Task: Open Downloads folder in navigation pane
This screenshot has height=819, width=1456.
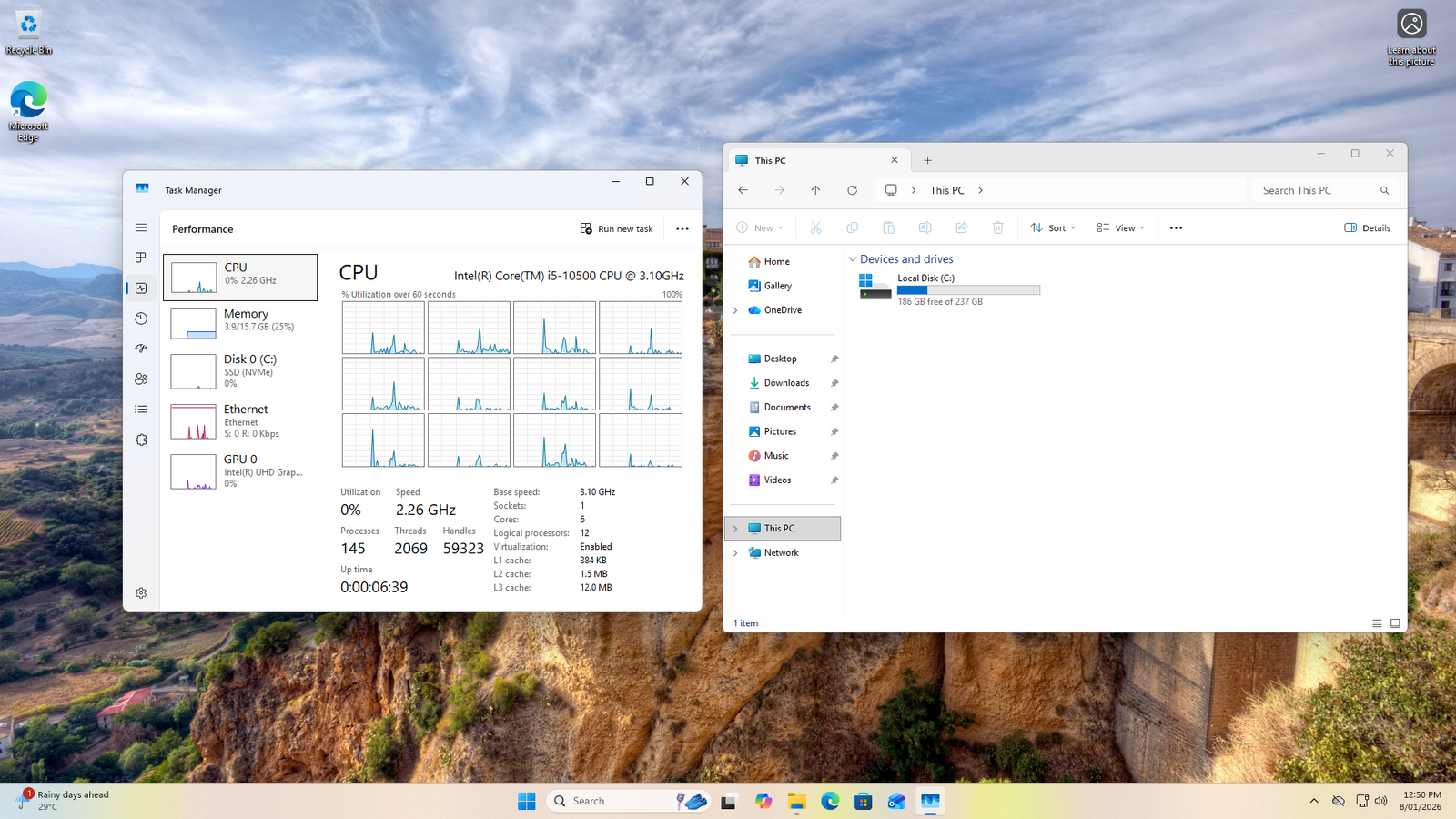Action: tap(786, 383)
